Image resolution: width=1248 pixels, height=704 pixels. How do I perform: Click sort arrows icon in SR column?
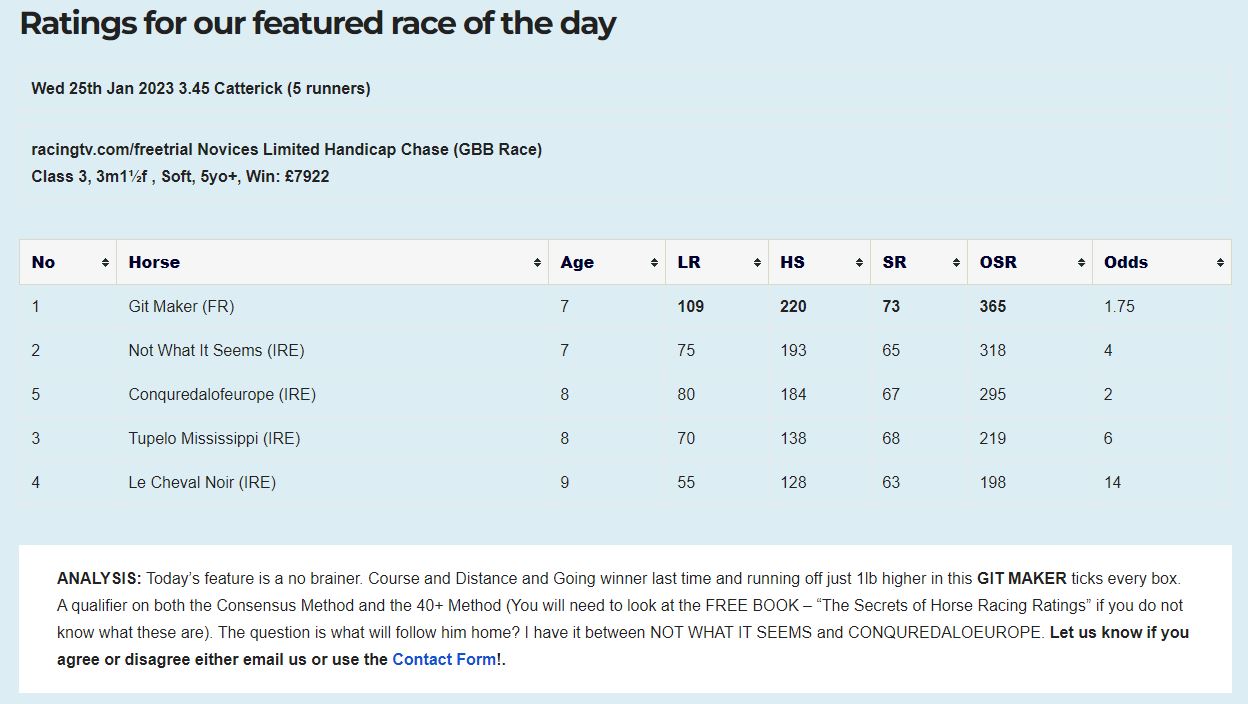click(956, 263)
